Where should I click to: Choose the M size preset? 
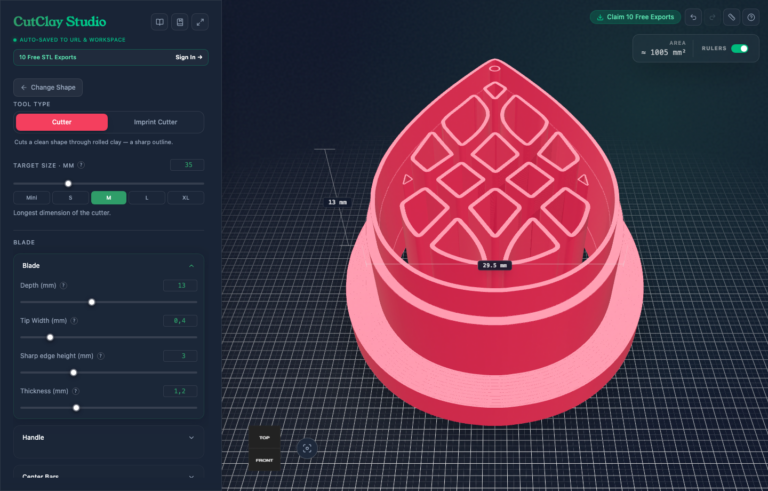pyautogui.click(x=109, y=197)
